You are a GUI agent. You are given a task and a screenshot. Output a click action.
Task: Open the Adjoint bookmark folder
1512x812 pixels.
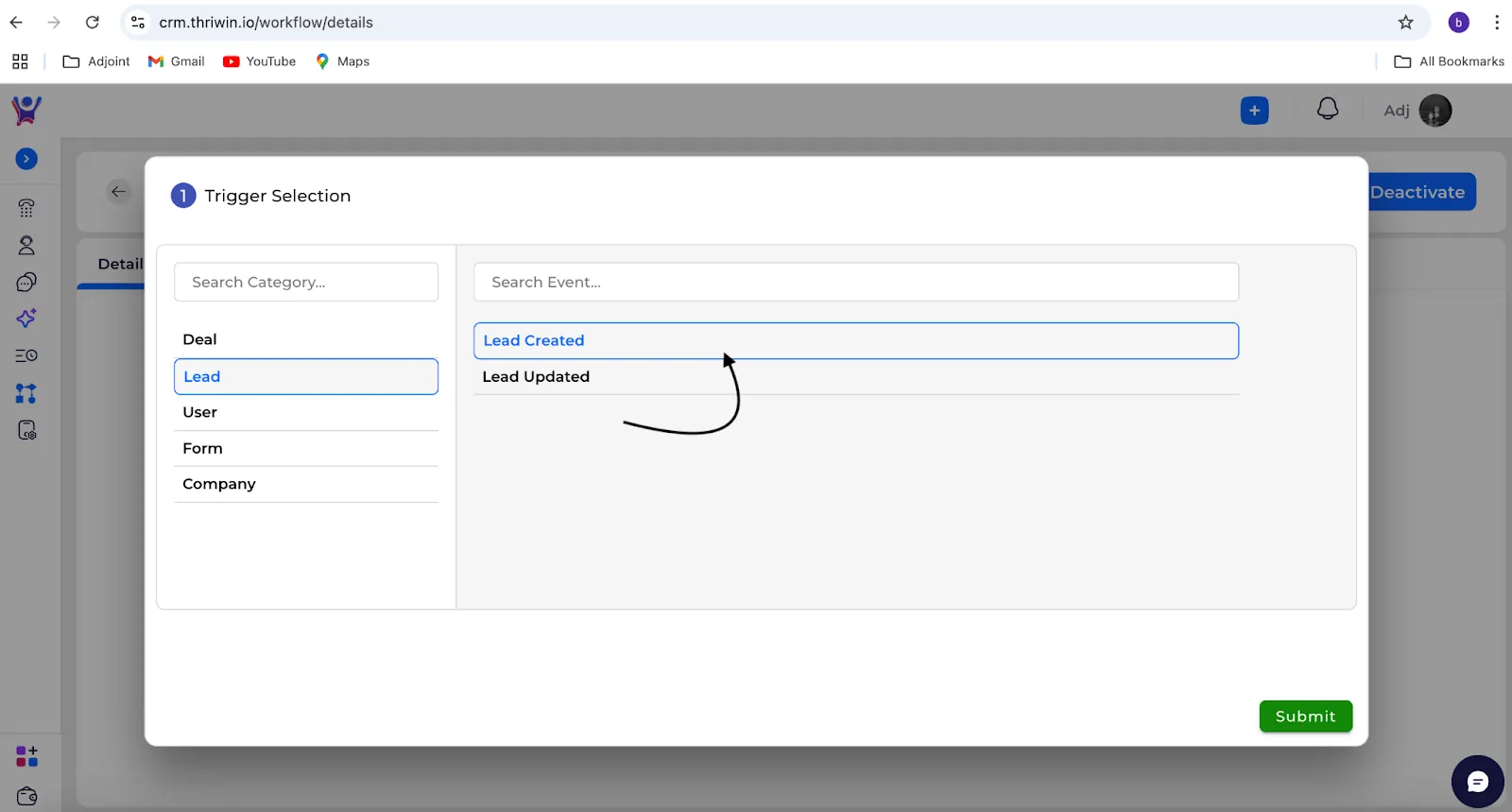96,61
